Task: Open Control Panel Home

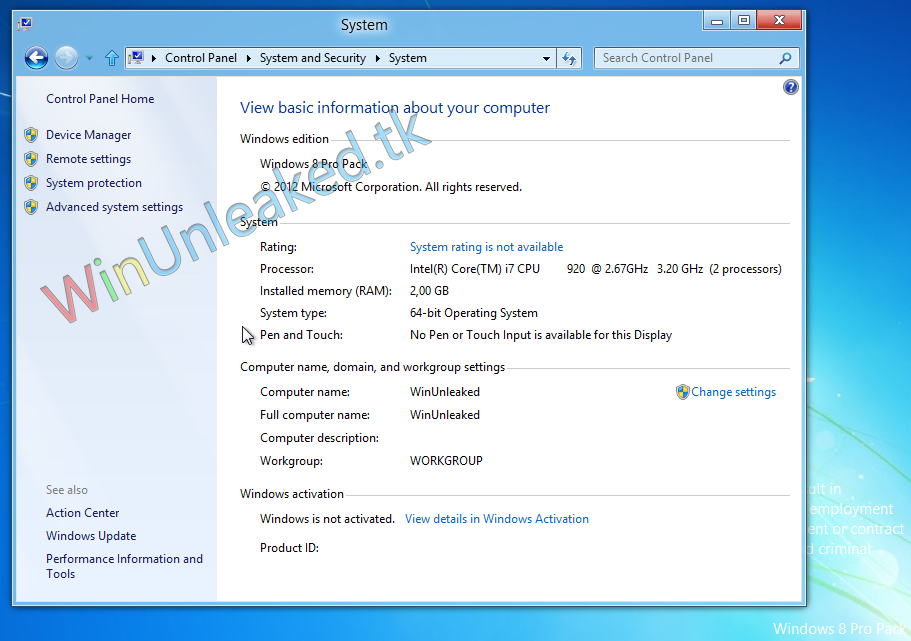Action: coord(100,99)
